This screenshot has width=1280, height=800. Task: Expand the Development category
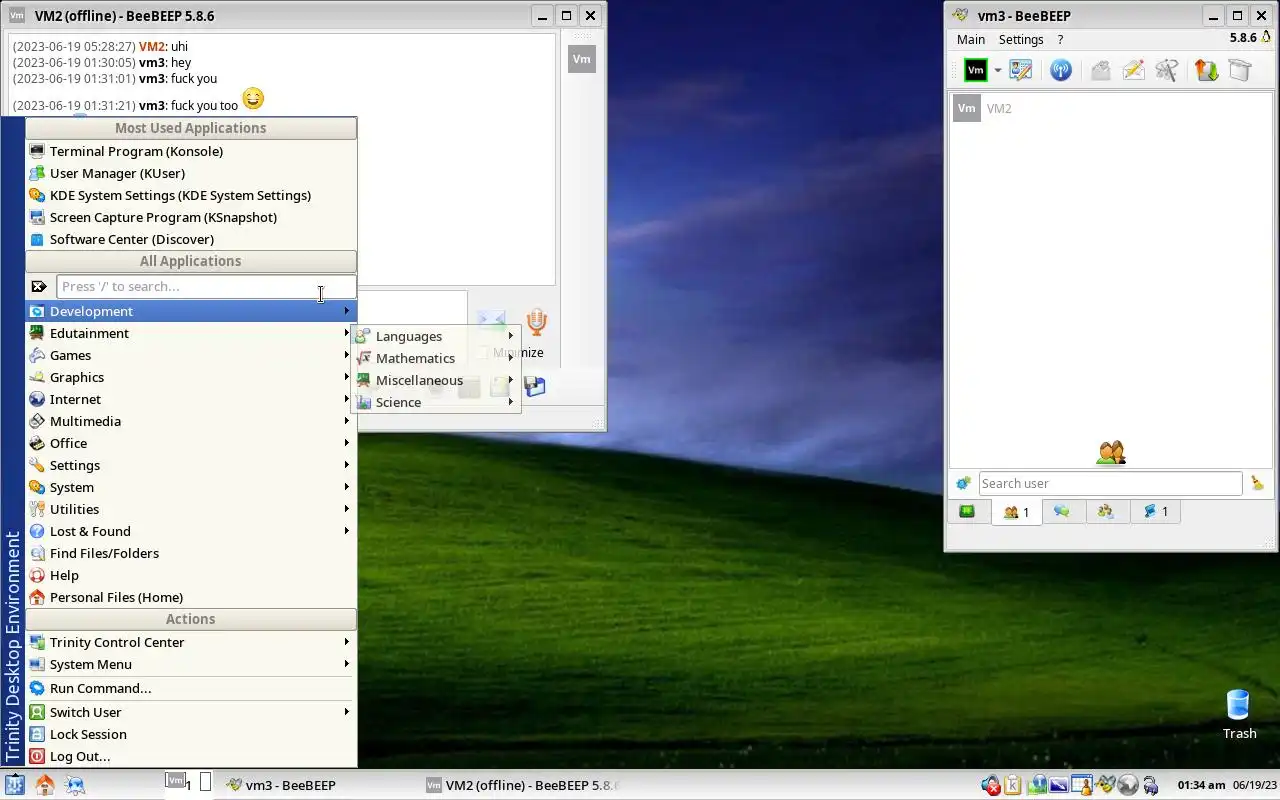[191, 311]
